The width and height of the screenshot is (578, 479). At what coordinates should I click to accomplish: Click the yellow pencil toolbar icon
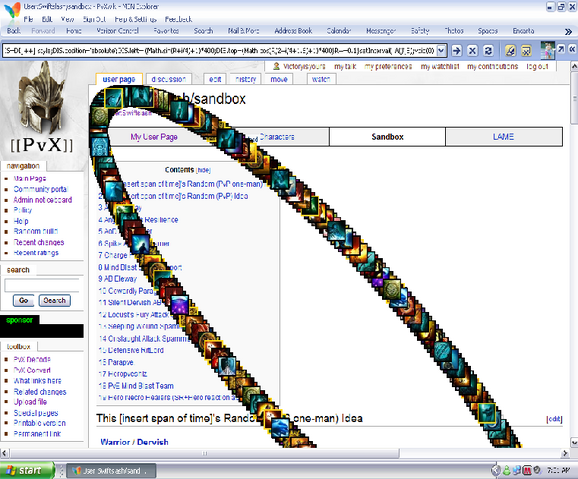(x=510, y=51)
